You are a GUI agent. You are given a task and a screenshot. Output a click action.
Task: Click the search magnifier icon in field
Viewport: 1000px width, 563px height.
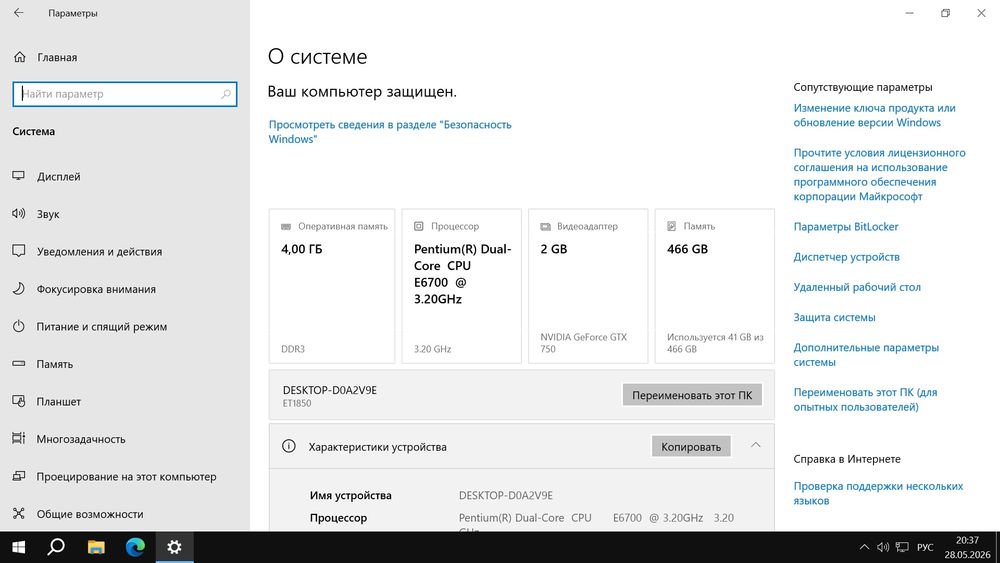226,94
